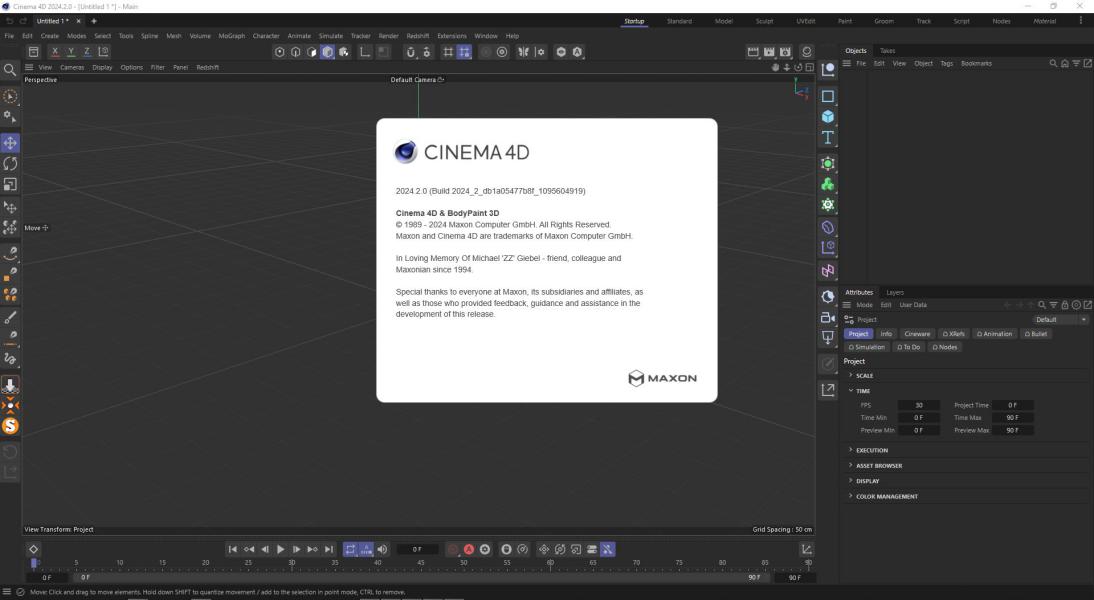Click the timeline ruler at frame 60
Viewport: 1094px width, 600px height.
(550, 562)
